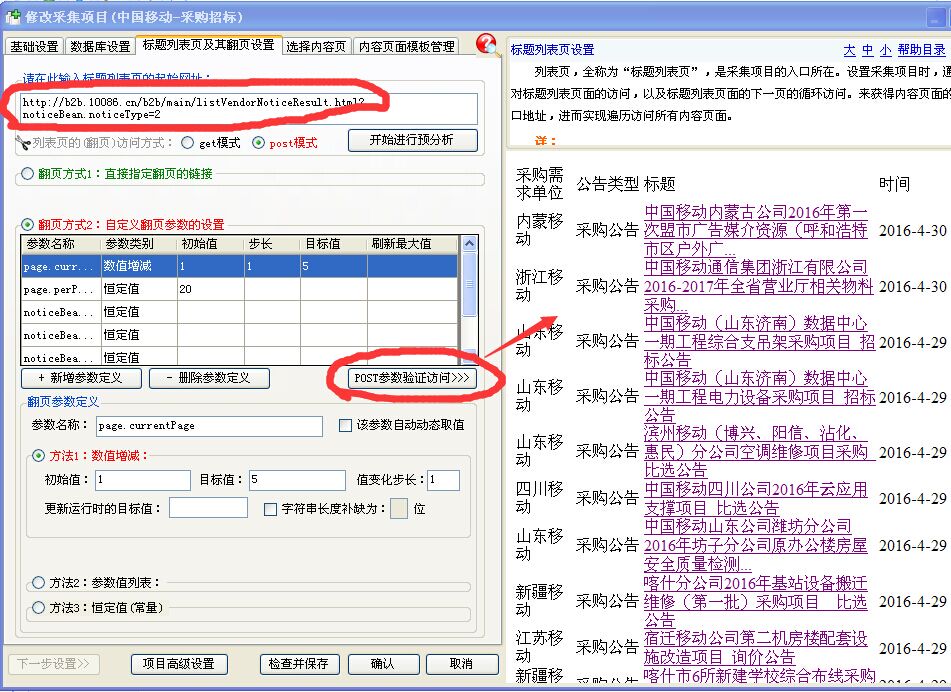The width and height of the screenshot is (951, 692).
Task: Open the 中国移动通信集团浙江有限公司 announcement link
Action: click(758, 286)
